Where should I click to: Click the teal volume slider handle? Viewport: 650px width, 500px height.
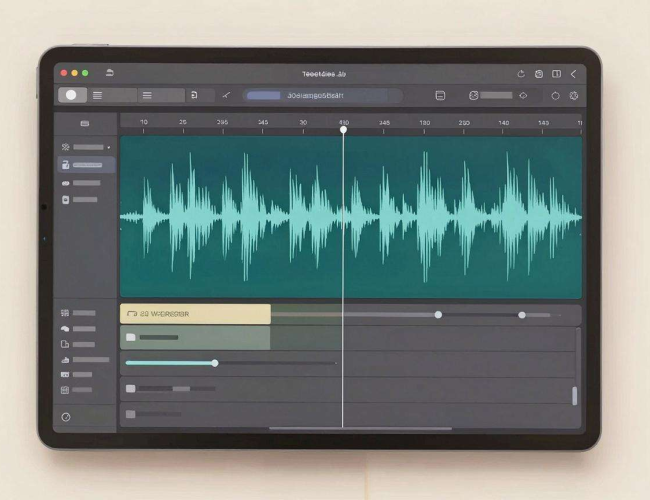[215, 363]
